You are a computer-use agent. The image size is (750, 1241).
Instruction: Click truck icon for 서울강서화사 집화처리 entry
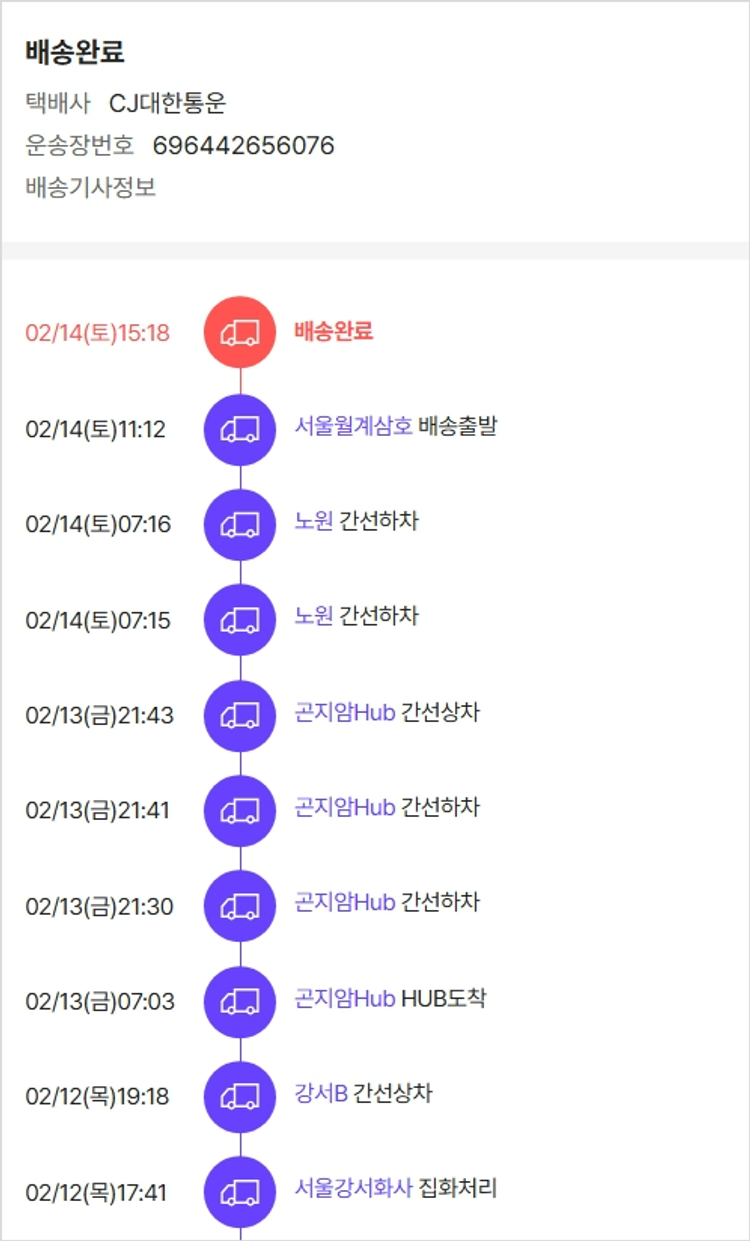(240, 1192)
